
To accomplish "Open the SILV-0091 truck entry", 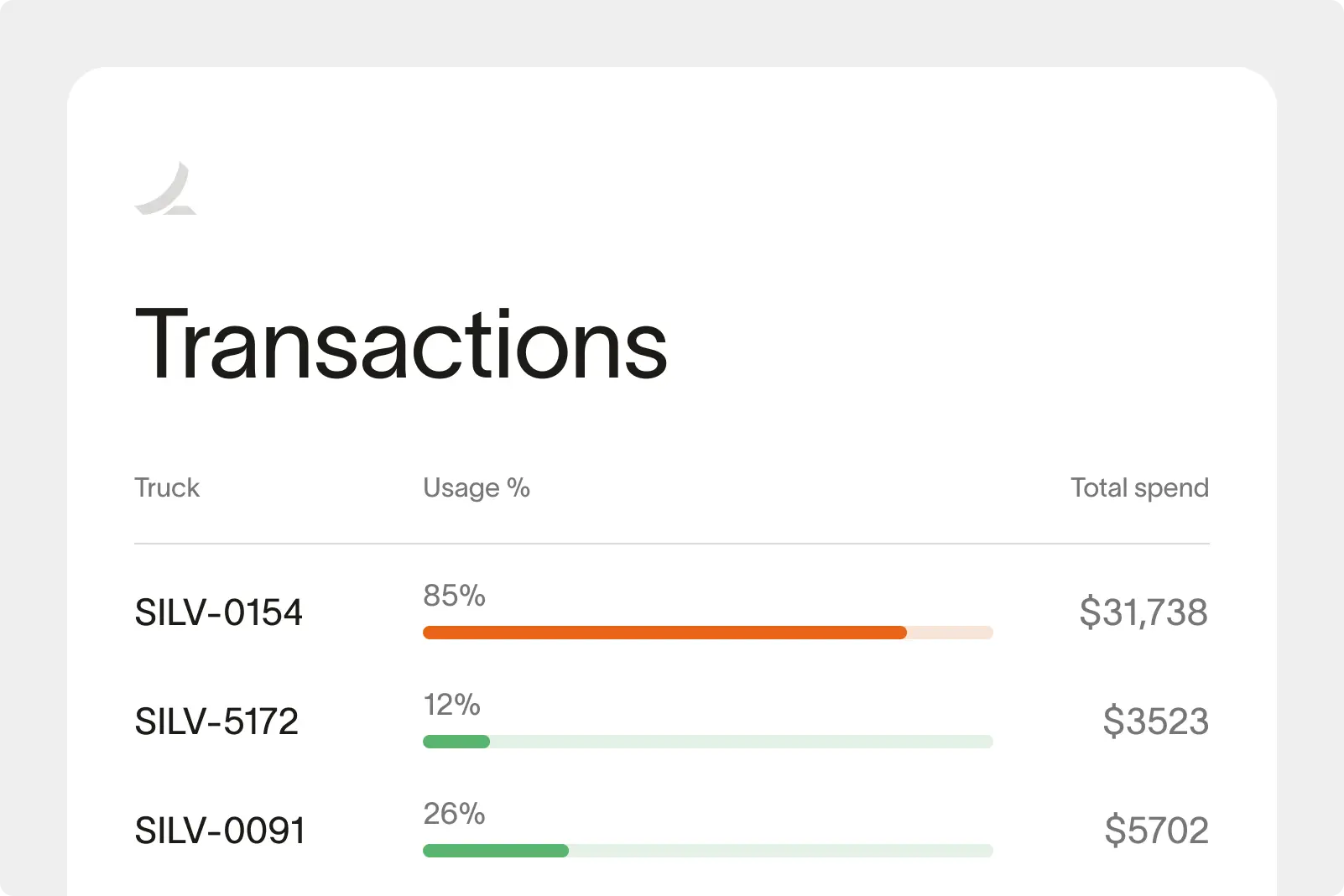I will (x=220, y=831).
